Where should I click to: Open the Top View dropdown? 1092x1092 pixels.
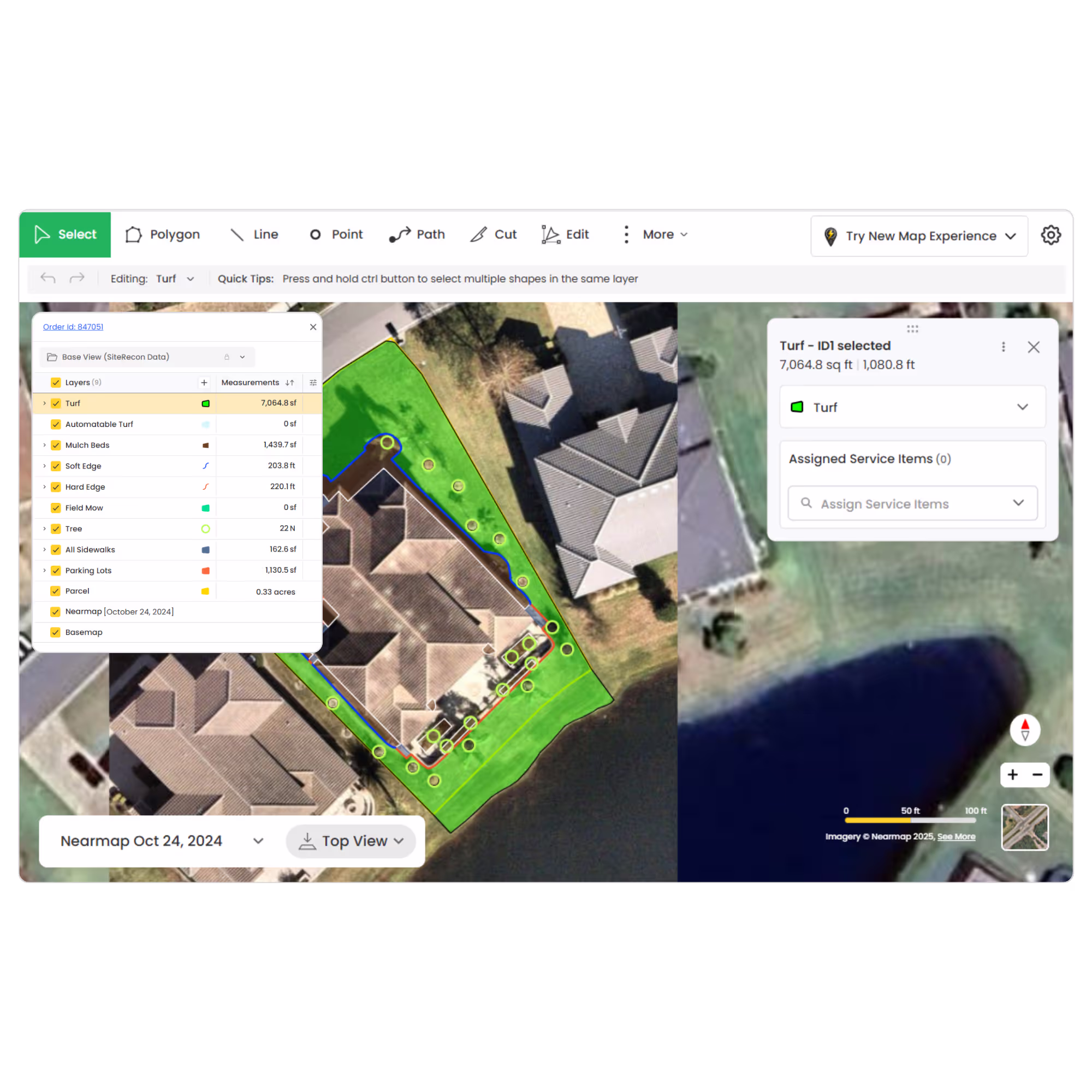(x=351, y=841)
